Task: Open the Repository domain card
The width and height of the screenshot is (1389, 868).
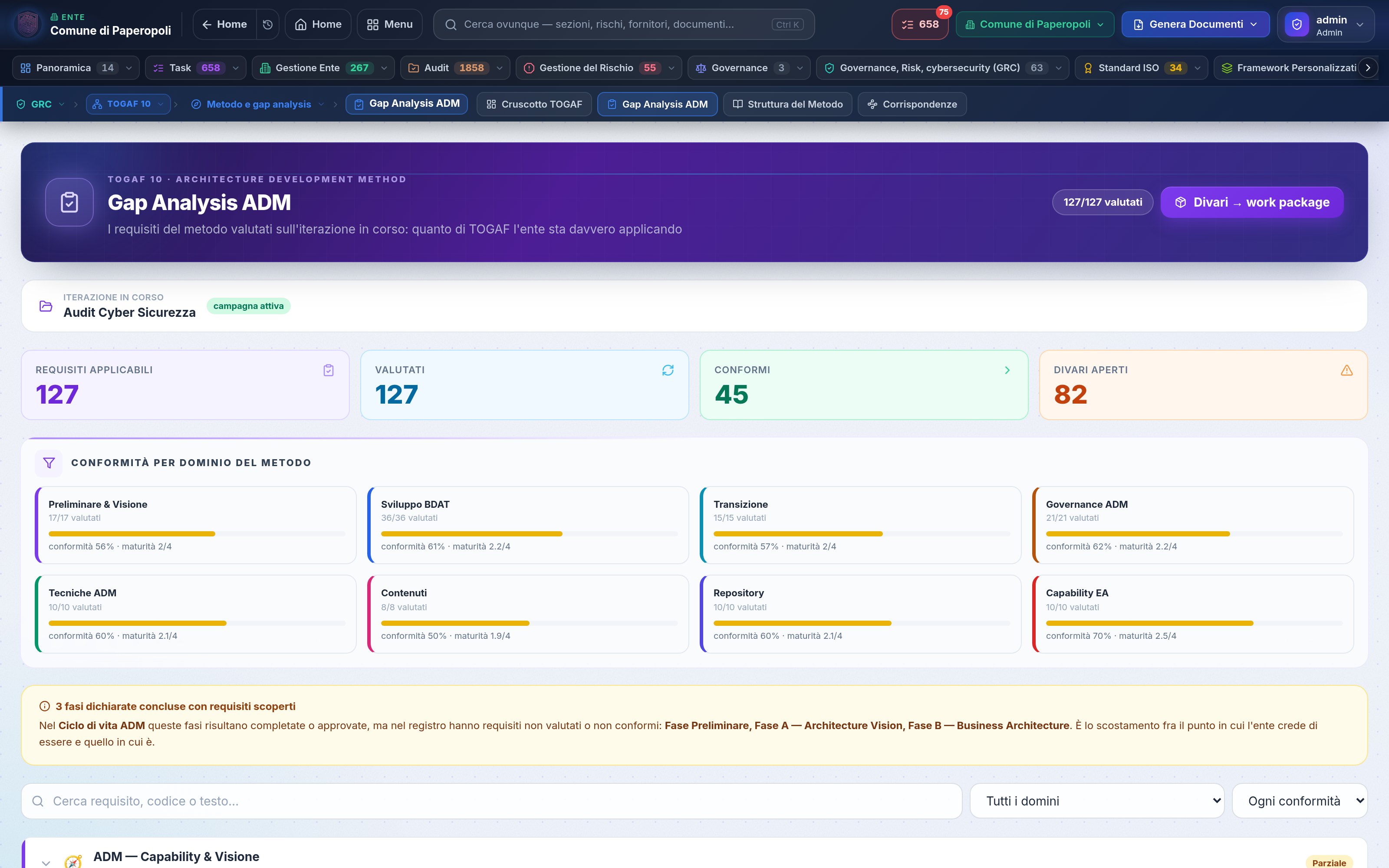Action: coord(860,614)
